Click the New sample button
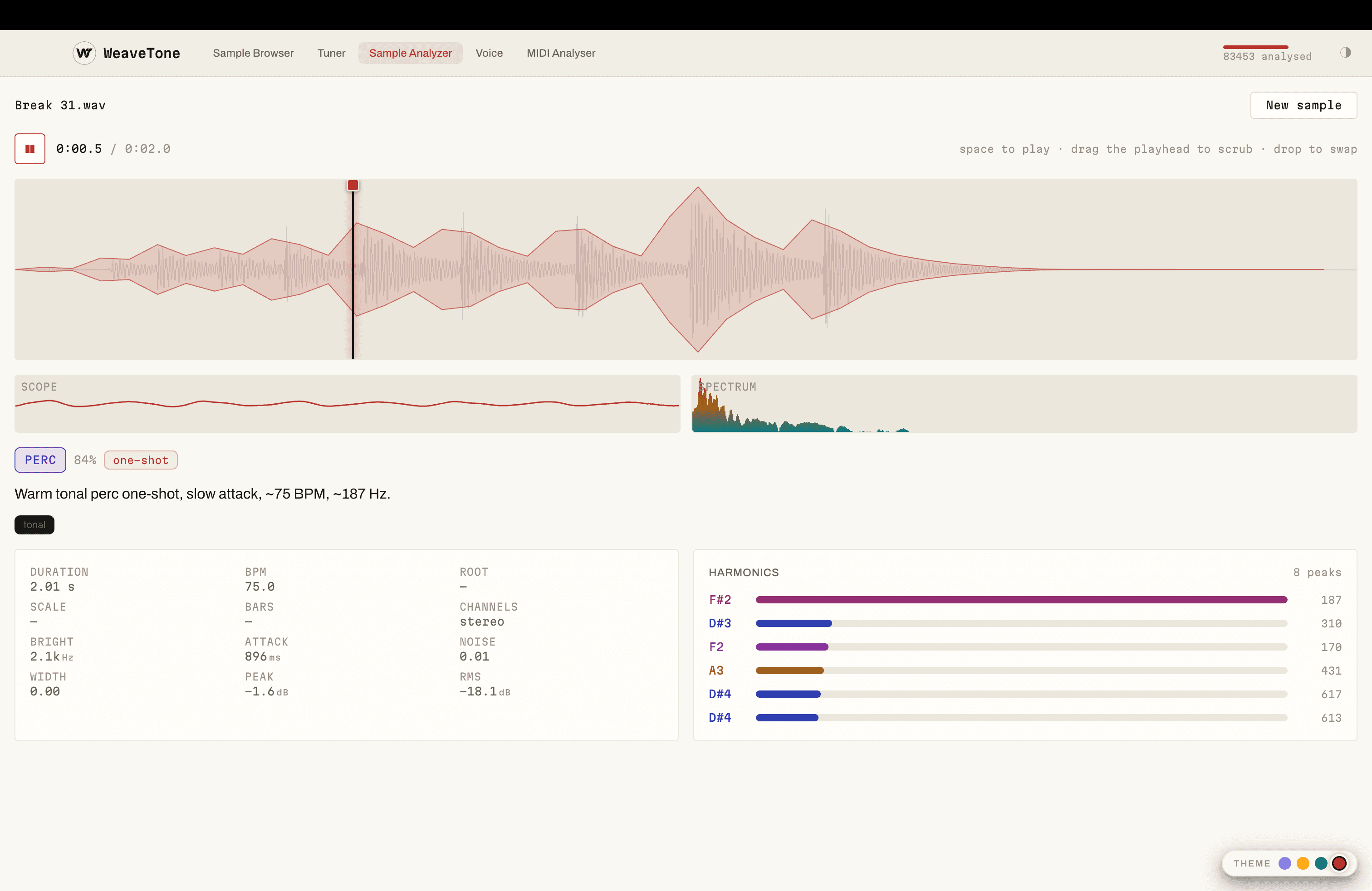 1303,105
